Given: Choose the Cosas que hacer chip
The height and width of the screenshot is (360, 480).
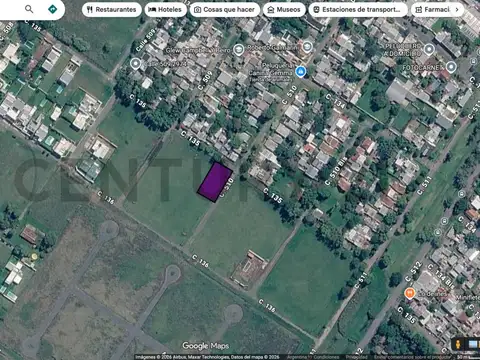Looking at the screenshot, I should point(225,10).
